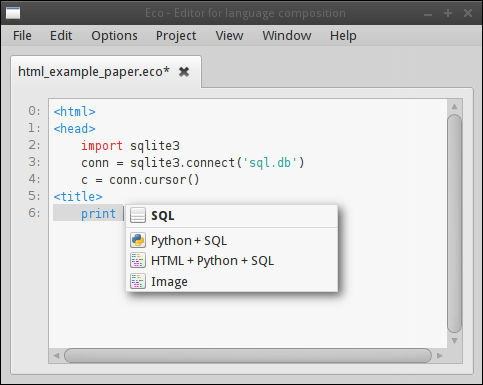Click the window menu icon in title bar
The image size is (483, 385).
coord(13,13)
